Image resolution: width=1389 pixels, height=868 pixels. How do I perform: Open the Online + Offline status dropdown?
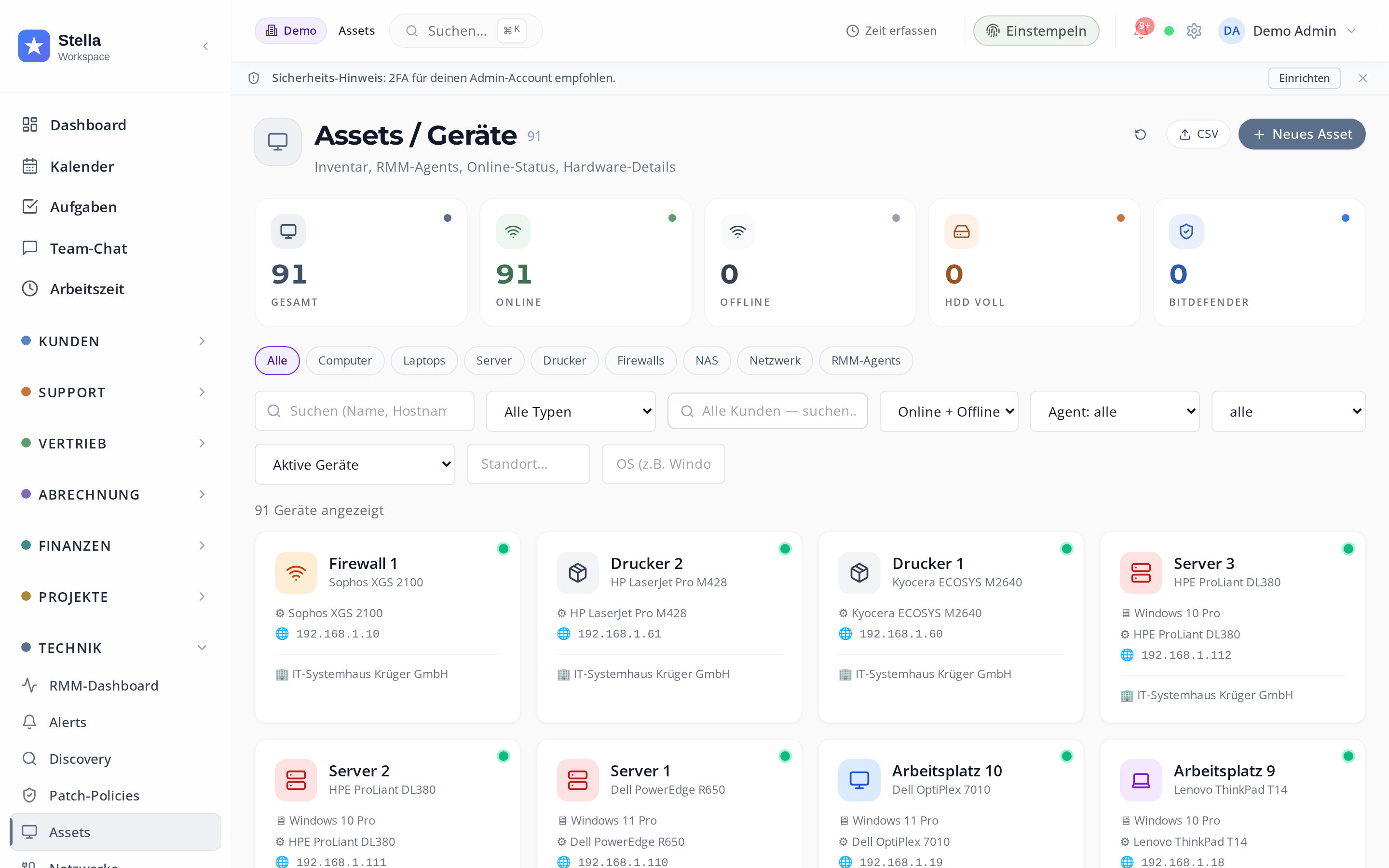coord(949,412)
